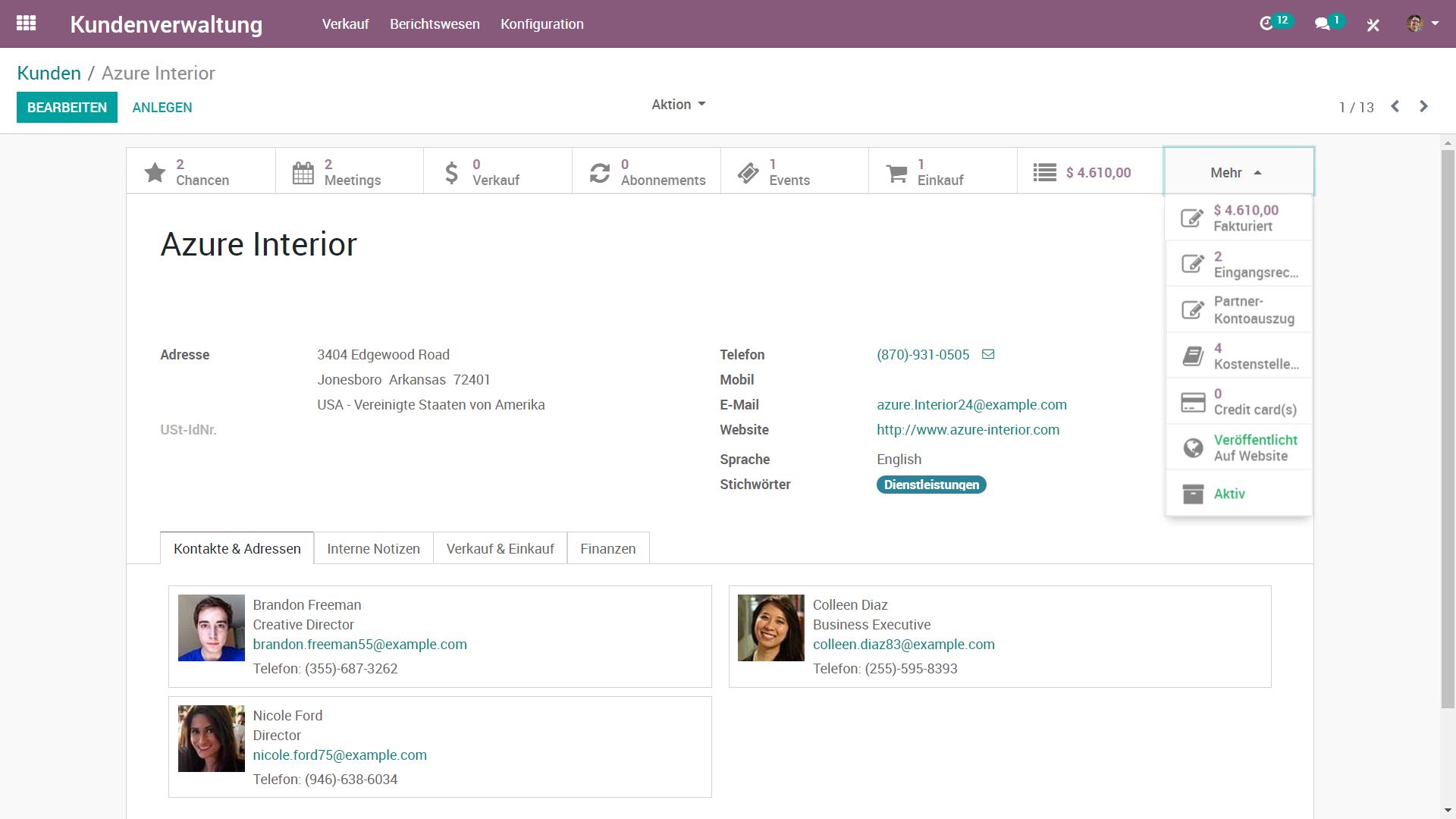The width and height of the screenshot is (1456, 819).
Task: Click the activities clock icon with badge 12
Action: click(x=1266, y=24)
